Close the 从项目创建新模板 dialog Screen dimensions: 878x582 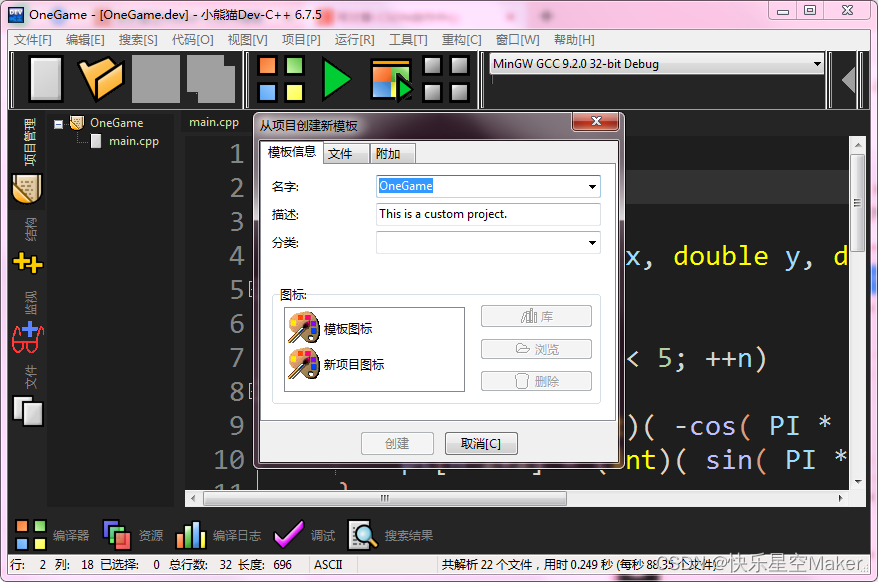(596, 121)
